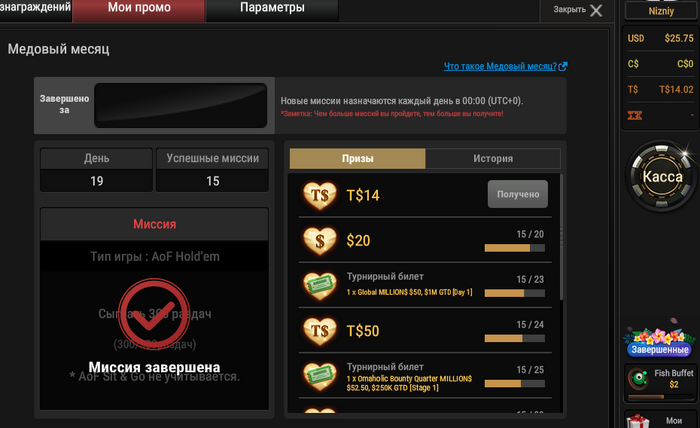700x428 pixels.
Task: Open the Параметры tab
Action: click(272, 9)
